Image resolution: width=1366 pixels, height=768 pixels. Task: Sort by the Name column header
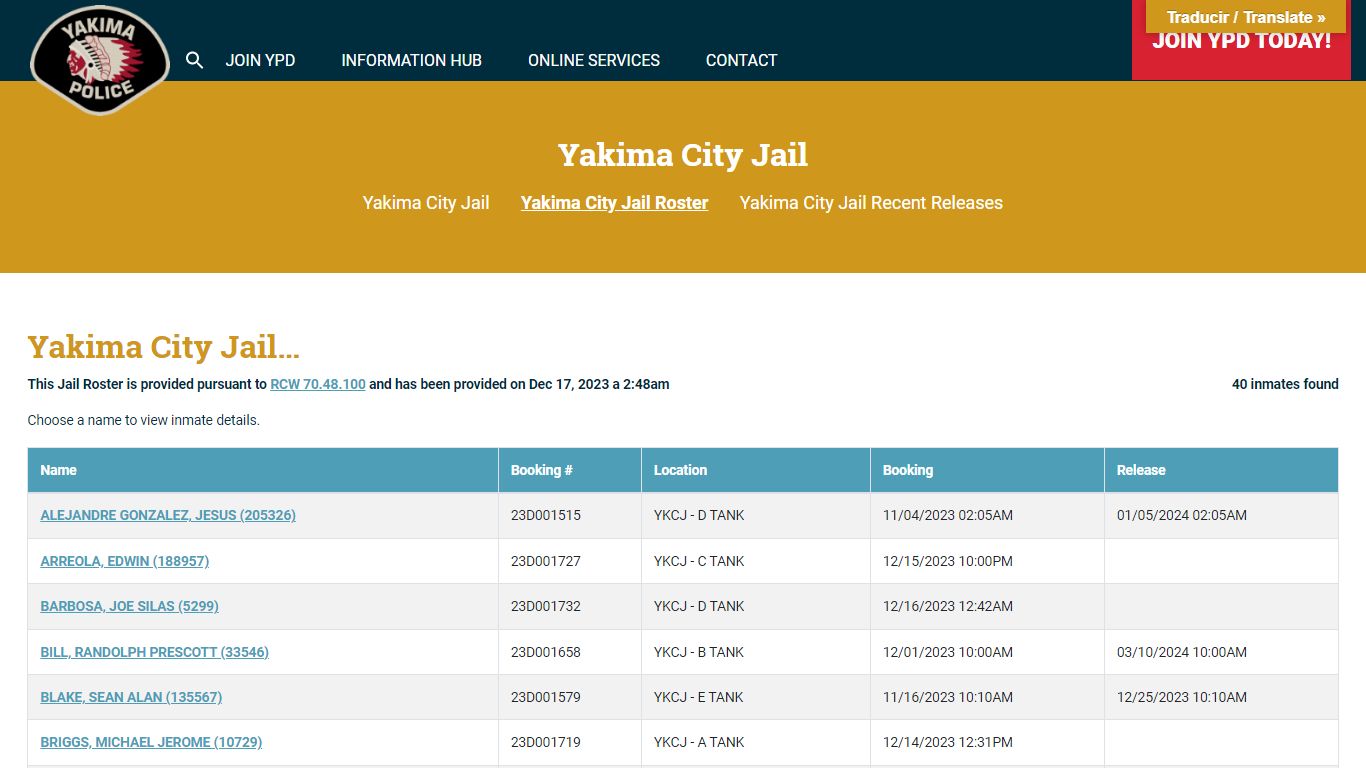pyautogui.click(x=263, y=470)
